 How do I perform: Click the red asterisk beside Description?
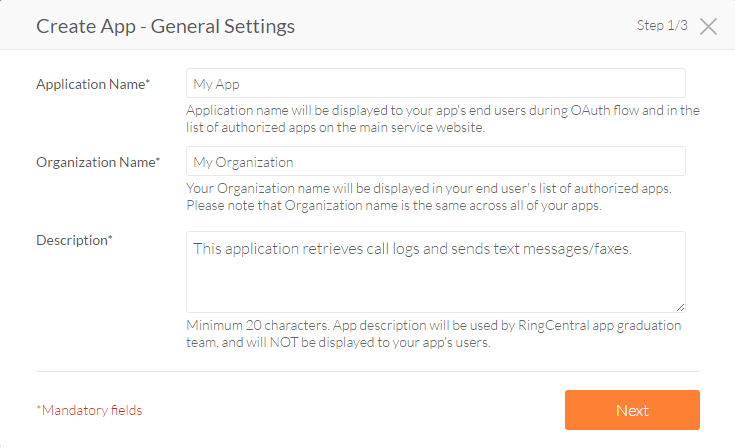point(109,239)
